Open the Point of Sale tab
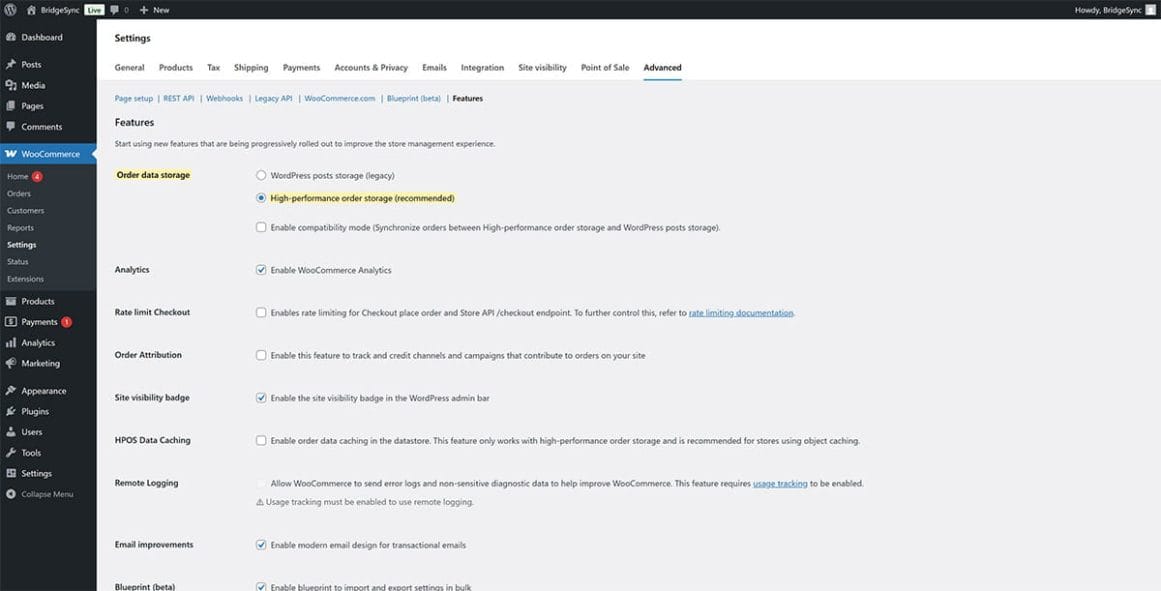1161x591 pixels. [604, 67]
